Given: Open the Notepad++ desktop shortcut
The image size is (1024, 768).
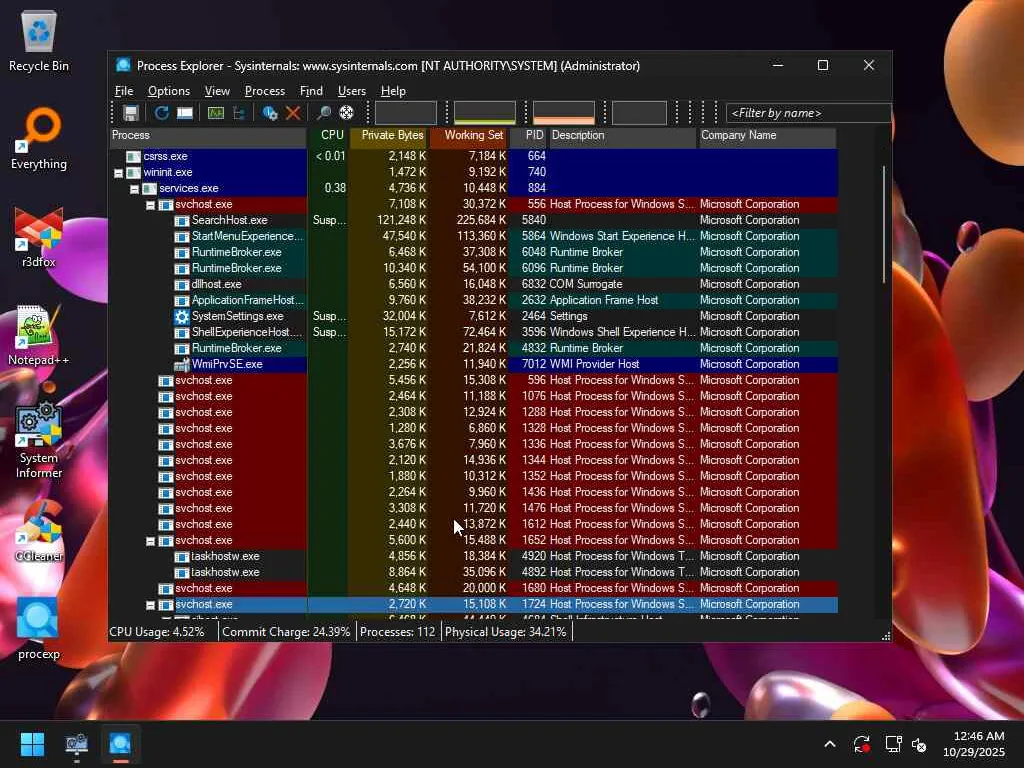Looking at the screenshot, I should point(39,335).
